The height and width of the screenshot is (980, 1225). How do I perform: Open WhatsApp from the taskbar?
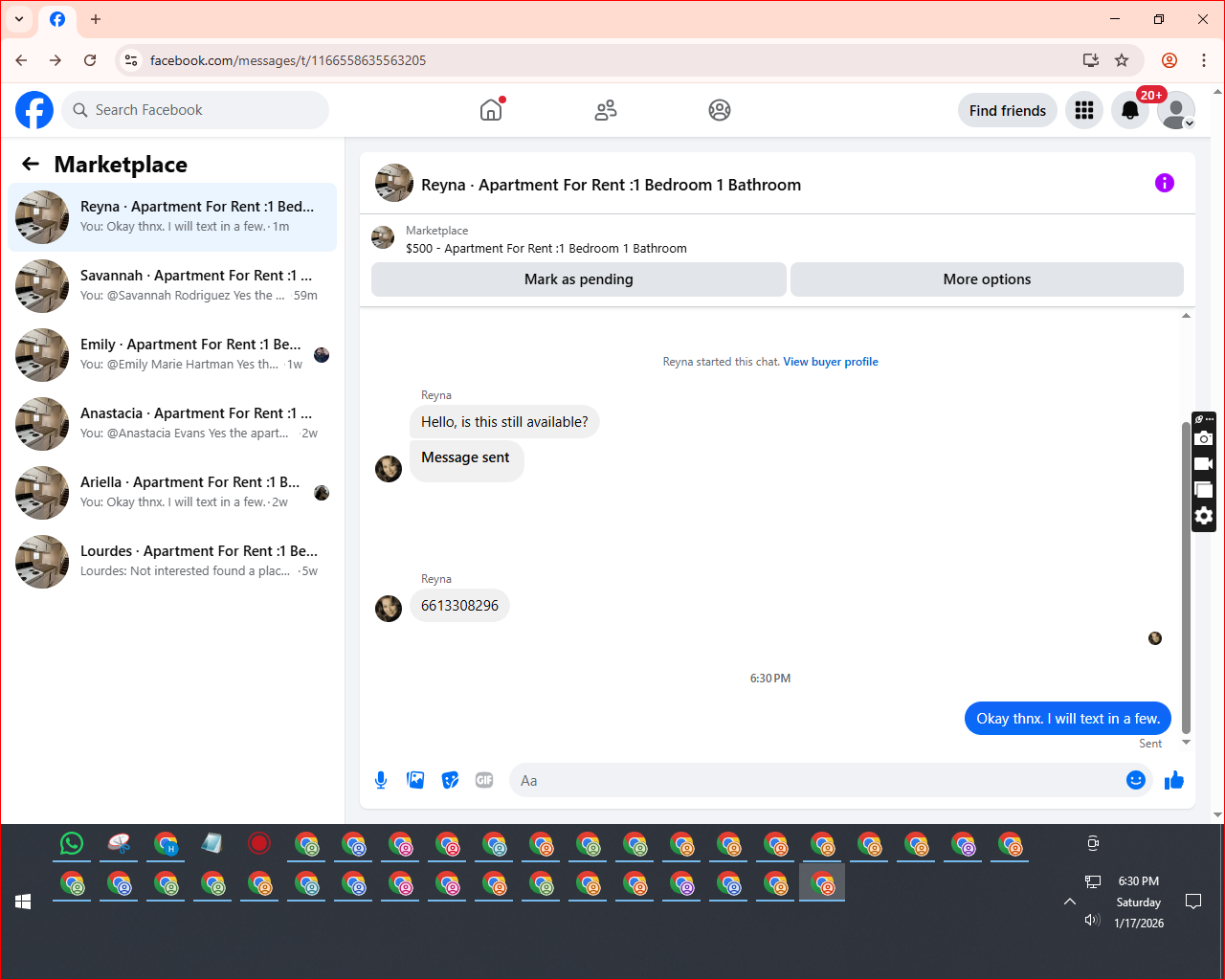[72, 843]
